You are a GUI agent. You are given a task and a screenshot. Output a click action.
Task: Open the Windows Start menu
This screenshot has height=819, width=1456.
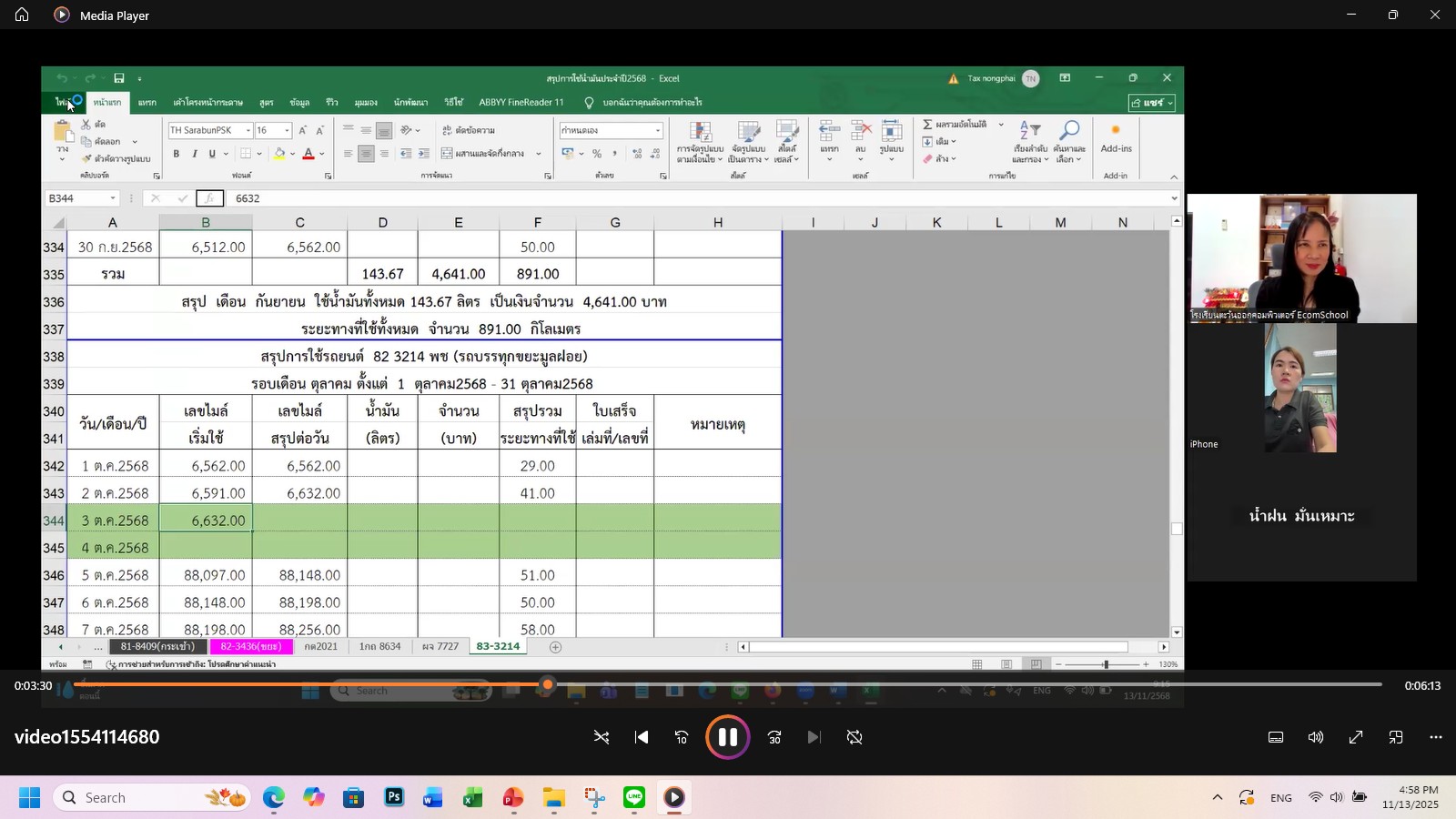(29, 798)
